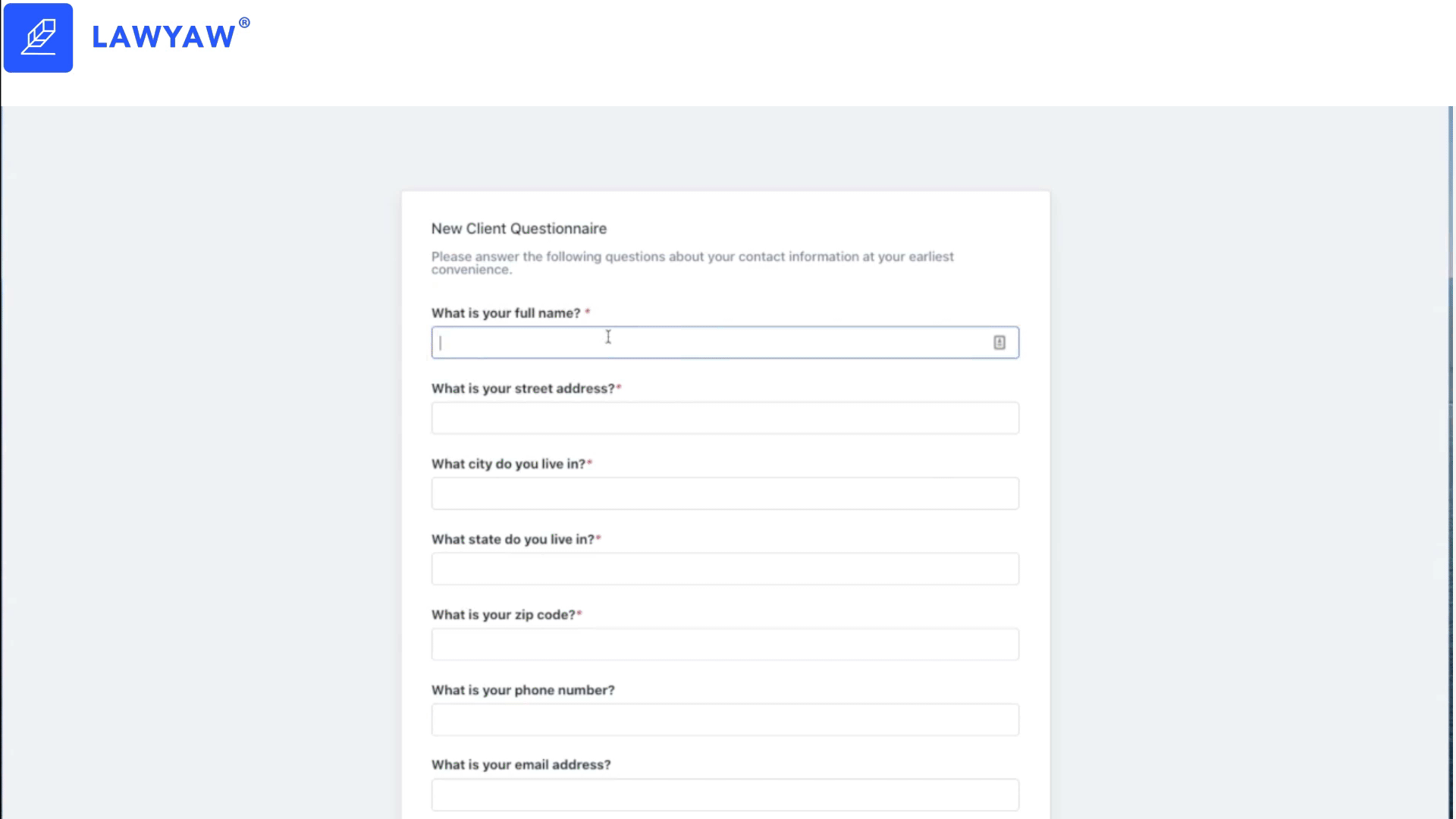Screen dimensions: 1456x819
Task: Click the 'What is your phone number?' label
Action: (x=523, y=690)
